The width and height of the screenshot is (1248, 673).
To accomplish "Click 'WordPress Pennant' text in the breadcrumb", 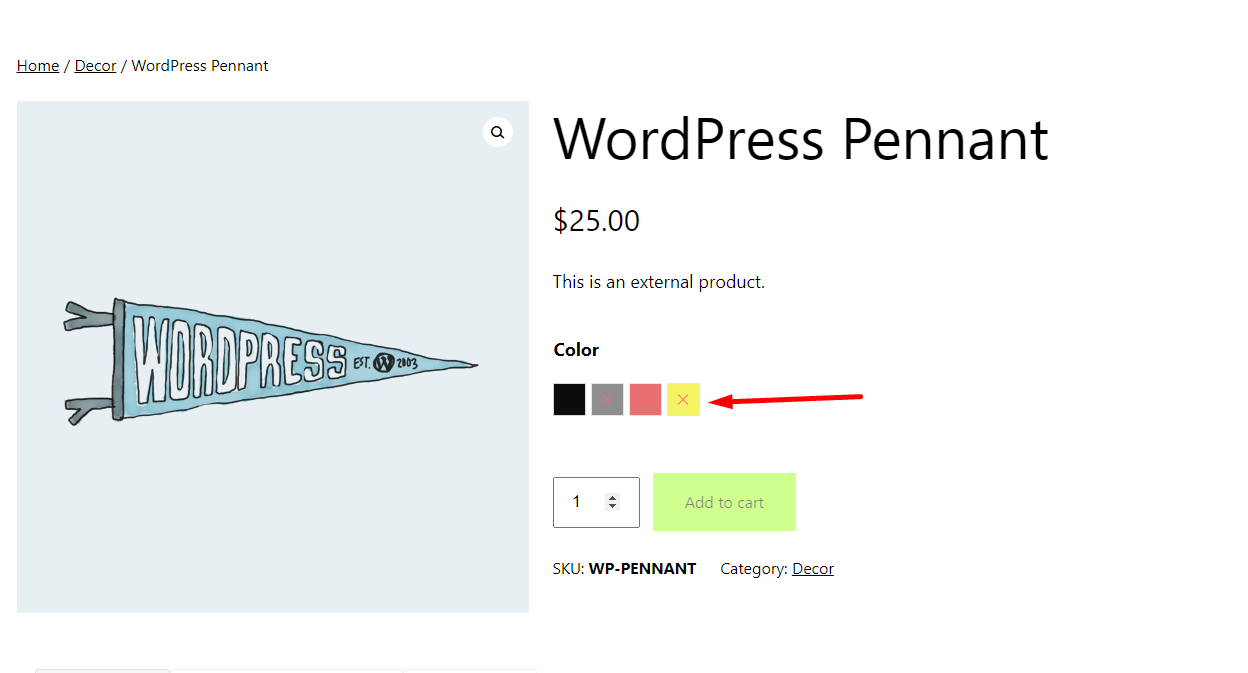I will pyautogui.click(x=200, y=66).
